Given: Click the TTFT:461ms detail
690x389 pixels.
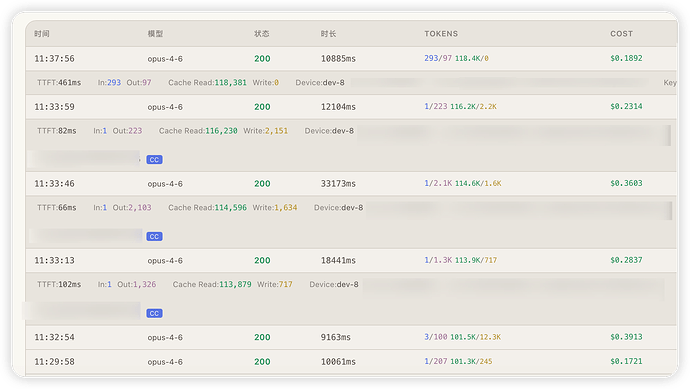Looking at the screenshot, I should click(x=59, y=83).
